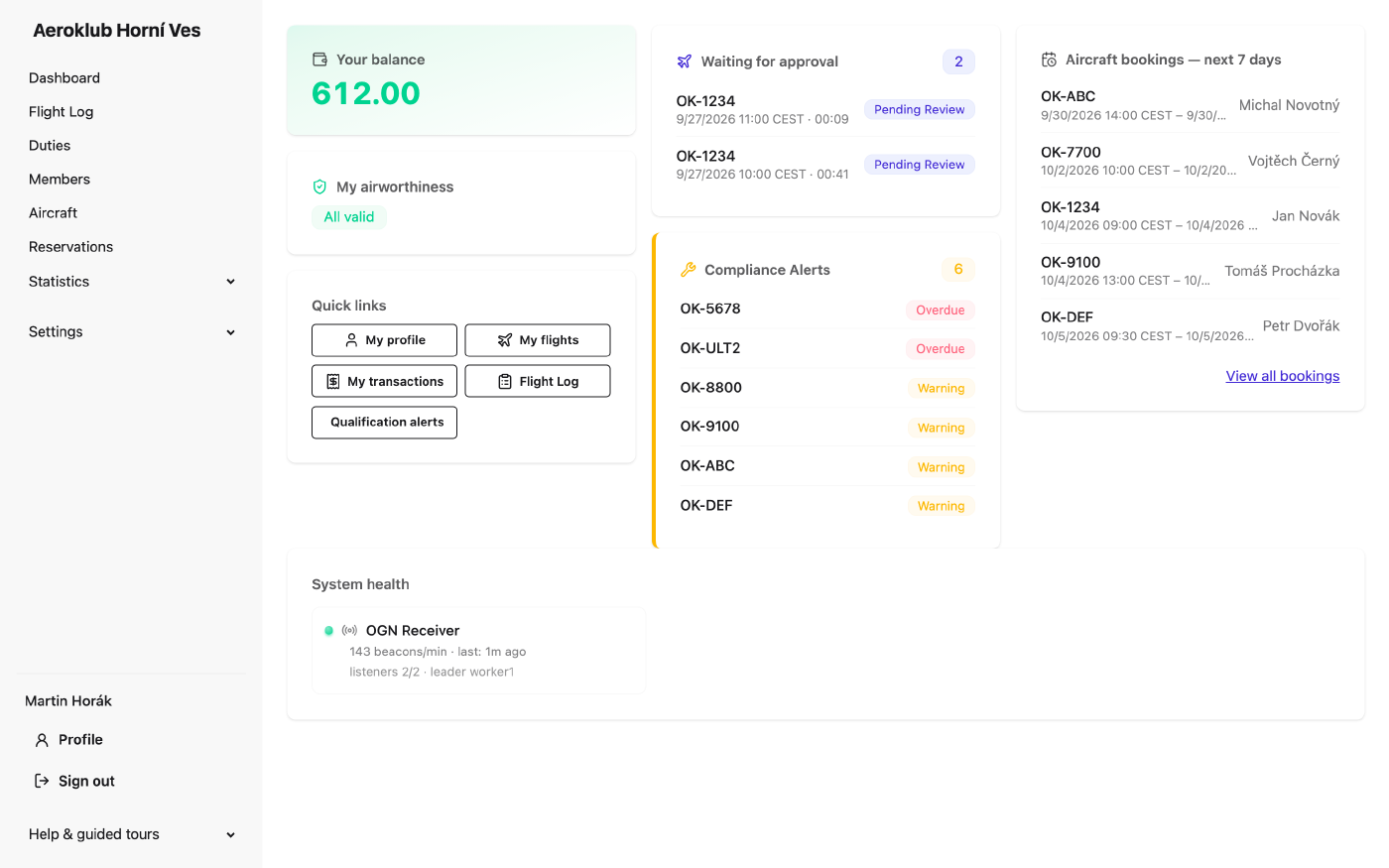Open the OK-ABC booking by Michal Novotný
1389x868 pixels.
coord(1190,105)
